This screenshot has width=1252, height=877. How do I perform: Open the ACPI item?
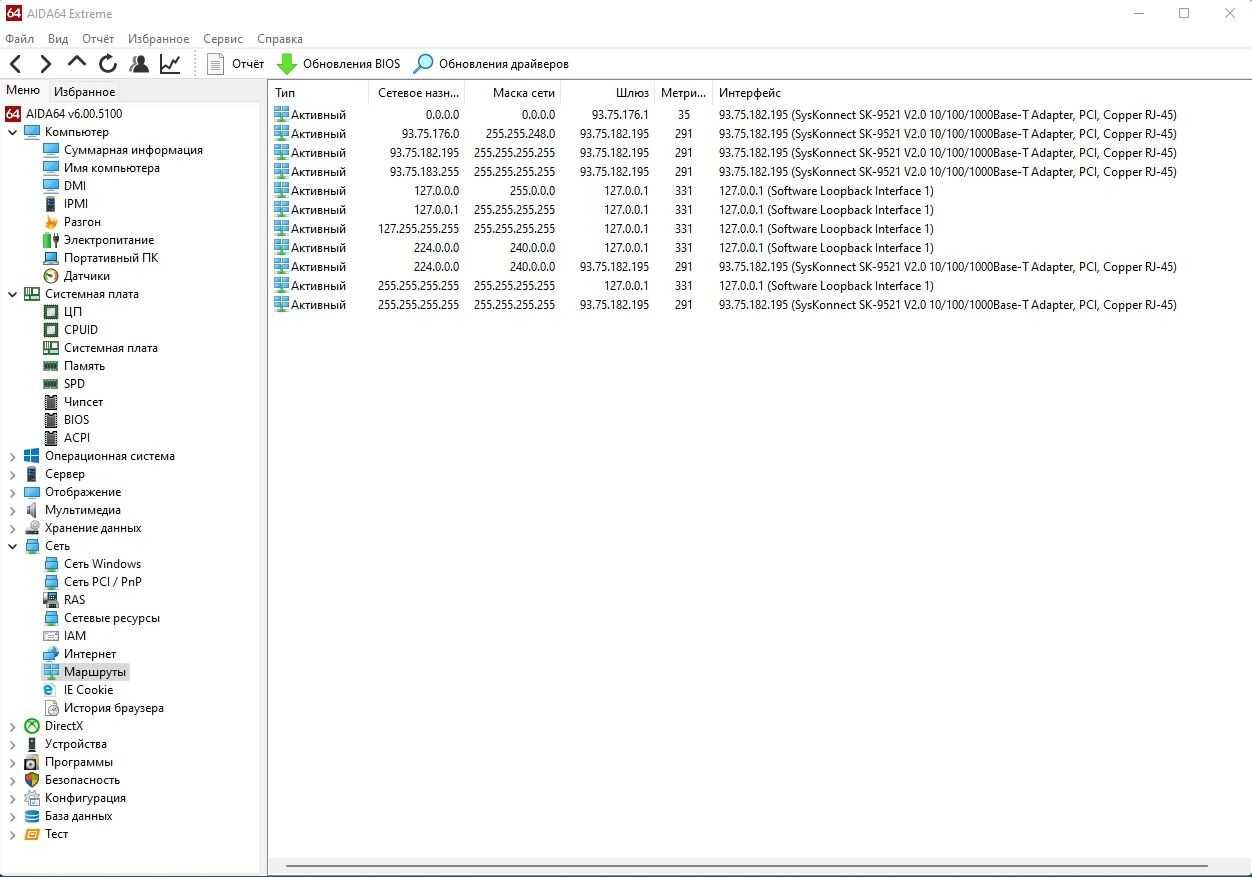pyautogui.click(x=66, y=438)
